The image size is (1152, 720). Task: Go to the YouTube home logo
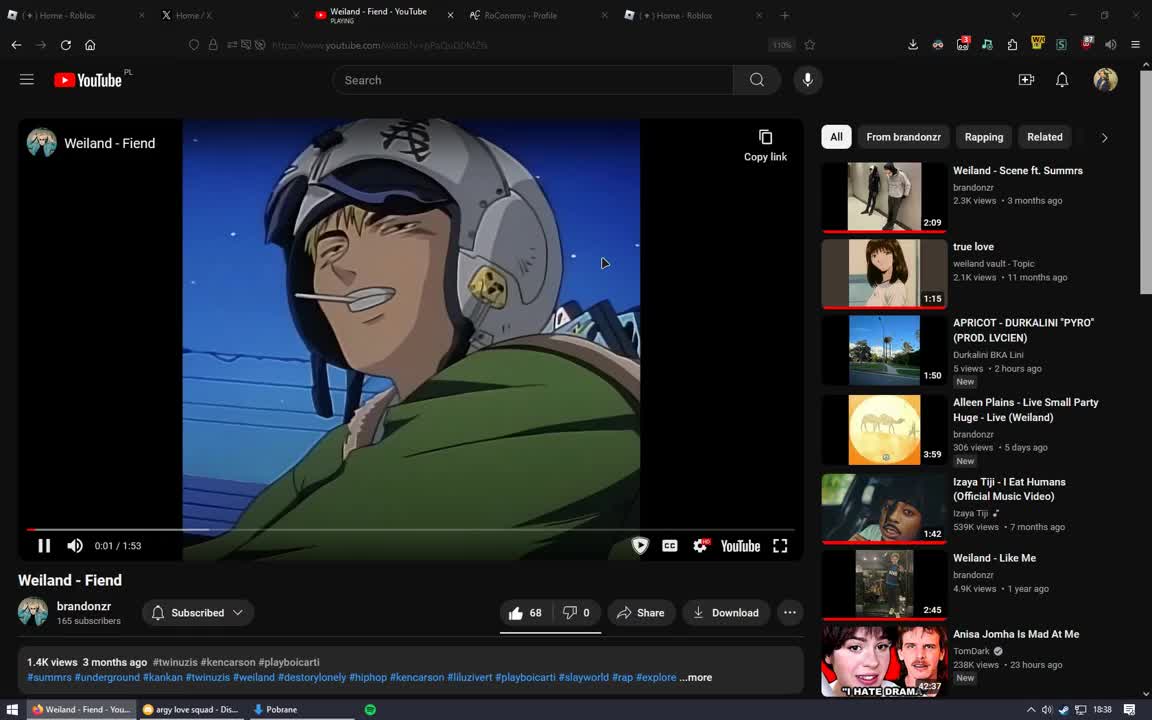click(87, 80)
